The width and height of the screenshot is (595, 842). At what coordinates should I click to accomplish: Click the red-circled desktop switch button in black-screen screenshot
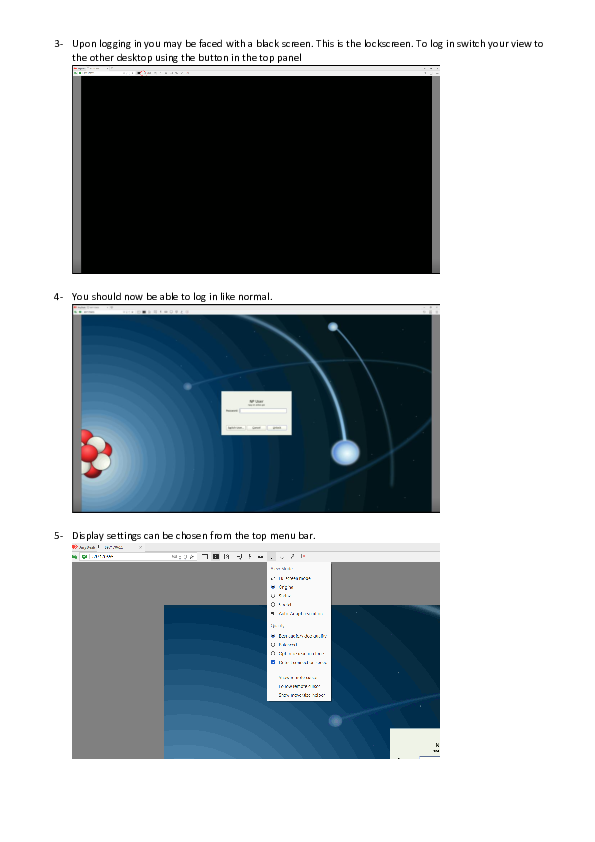click(x=143, y=72)
